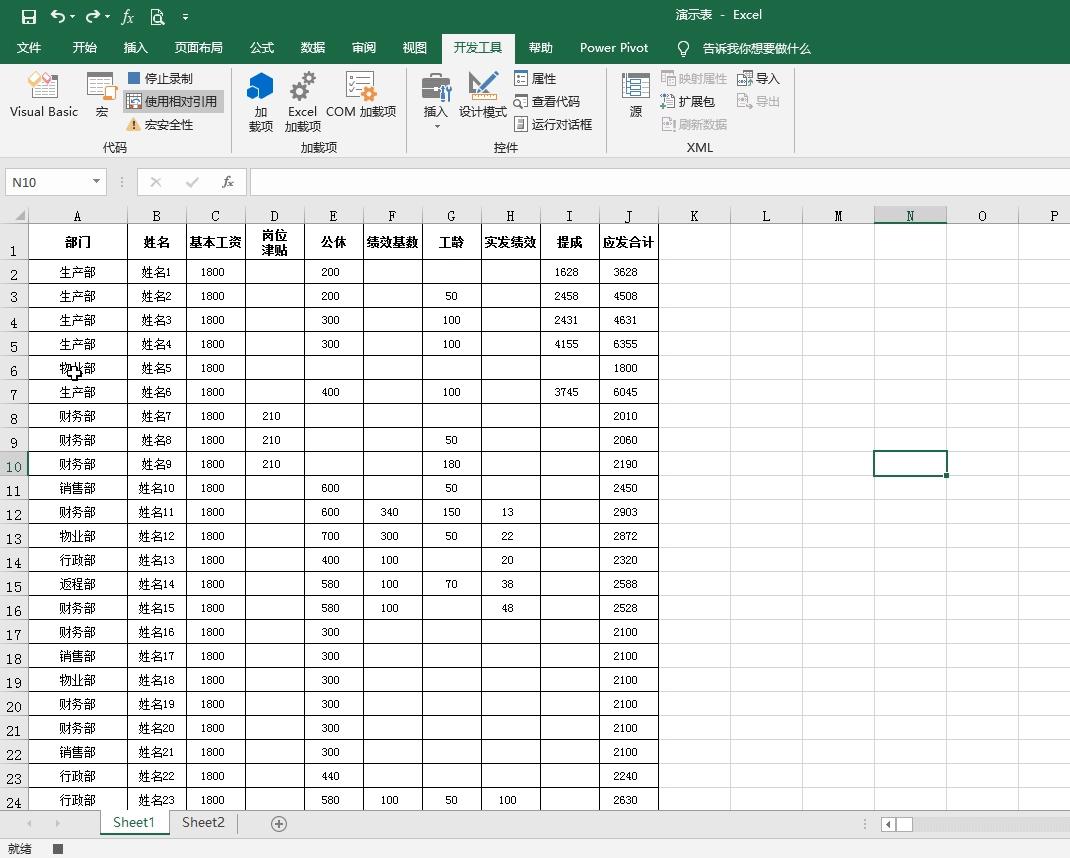Click the XML Source icon
Image resolution: width=1070 pixels, height=858 pixels.
click(x=635, y=95)
